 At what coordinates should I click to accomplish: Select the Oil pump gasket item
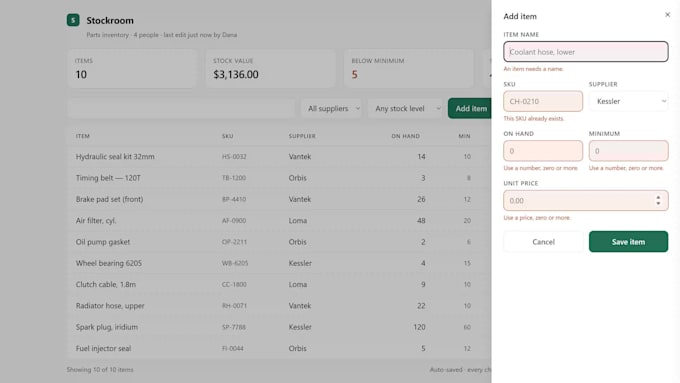[103, 242]
